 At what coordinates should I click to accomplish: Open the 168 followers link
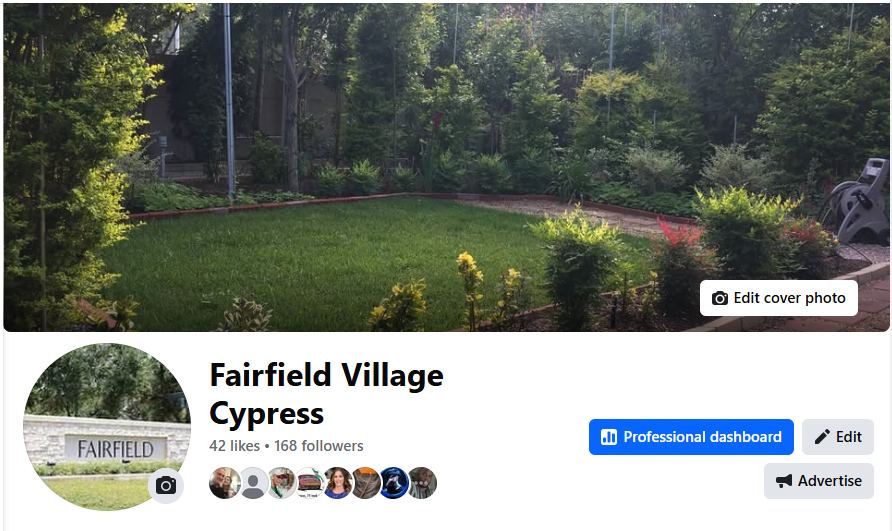coord(319,446)
